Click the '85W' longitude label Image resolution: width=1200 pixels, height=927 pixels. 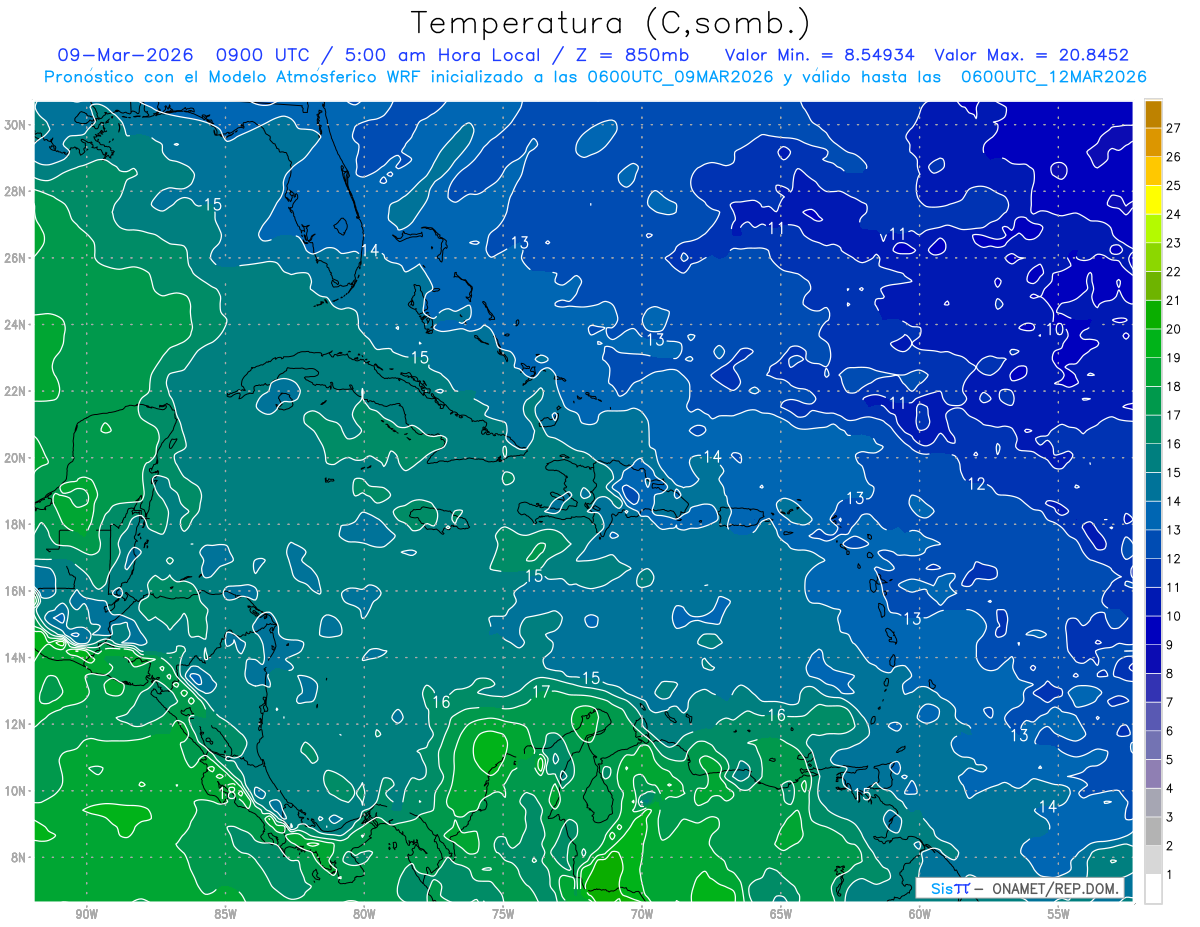point(225,913)
